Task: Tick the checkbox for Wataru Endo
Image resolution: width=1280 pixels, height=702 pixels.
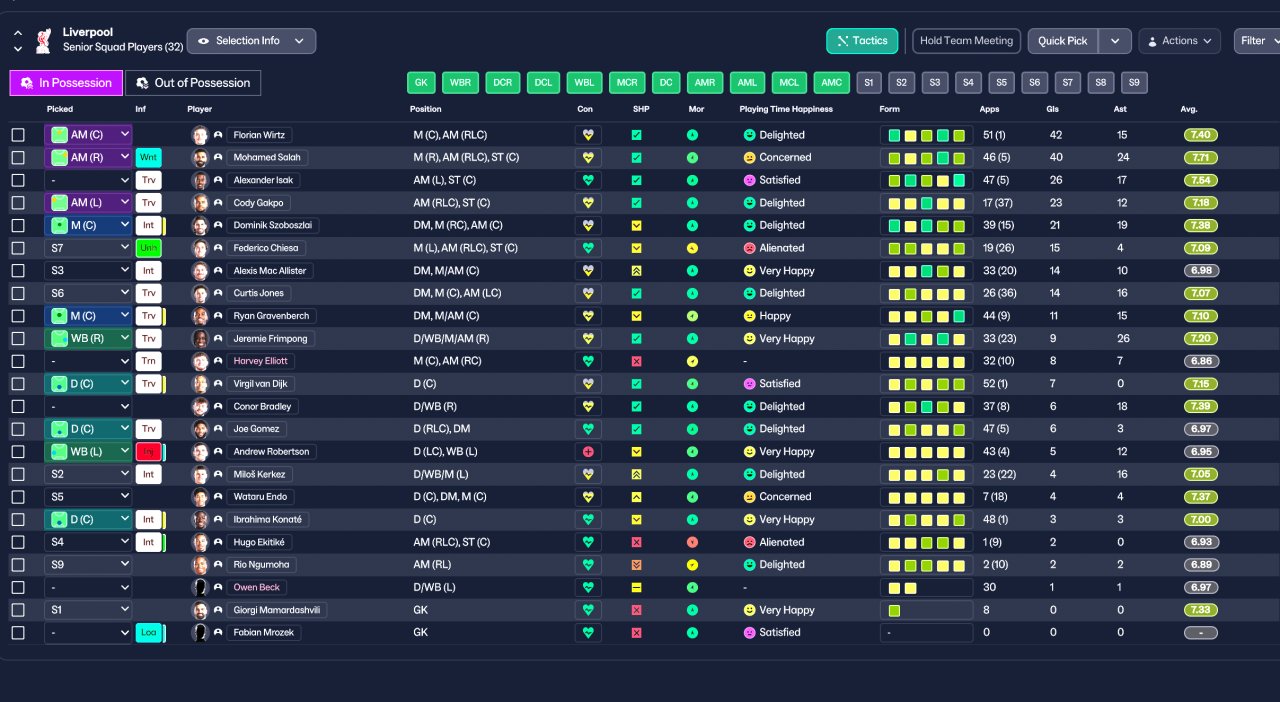Action: (18, 497)
